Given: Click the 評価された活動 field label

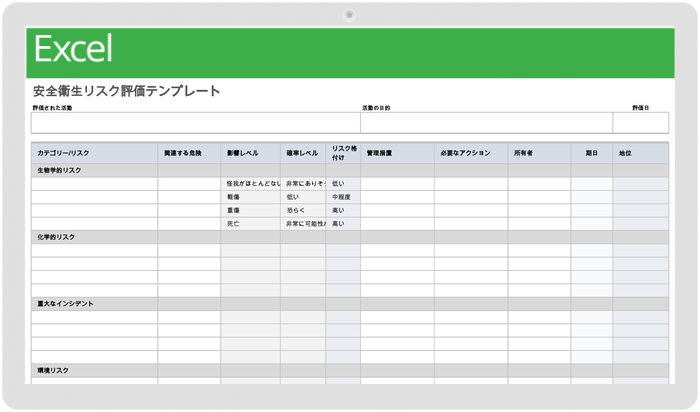Looking at the screenshot, I should click(x=52, y=108).
